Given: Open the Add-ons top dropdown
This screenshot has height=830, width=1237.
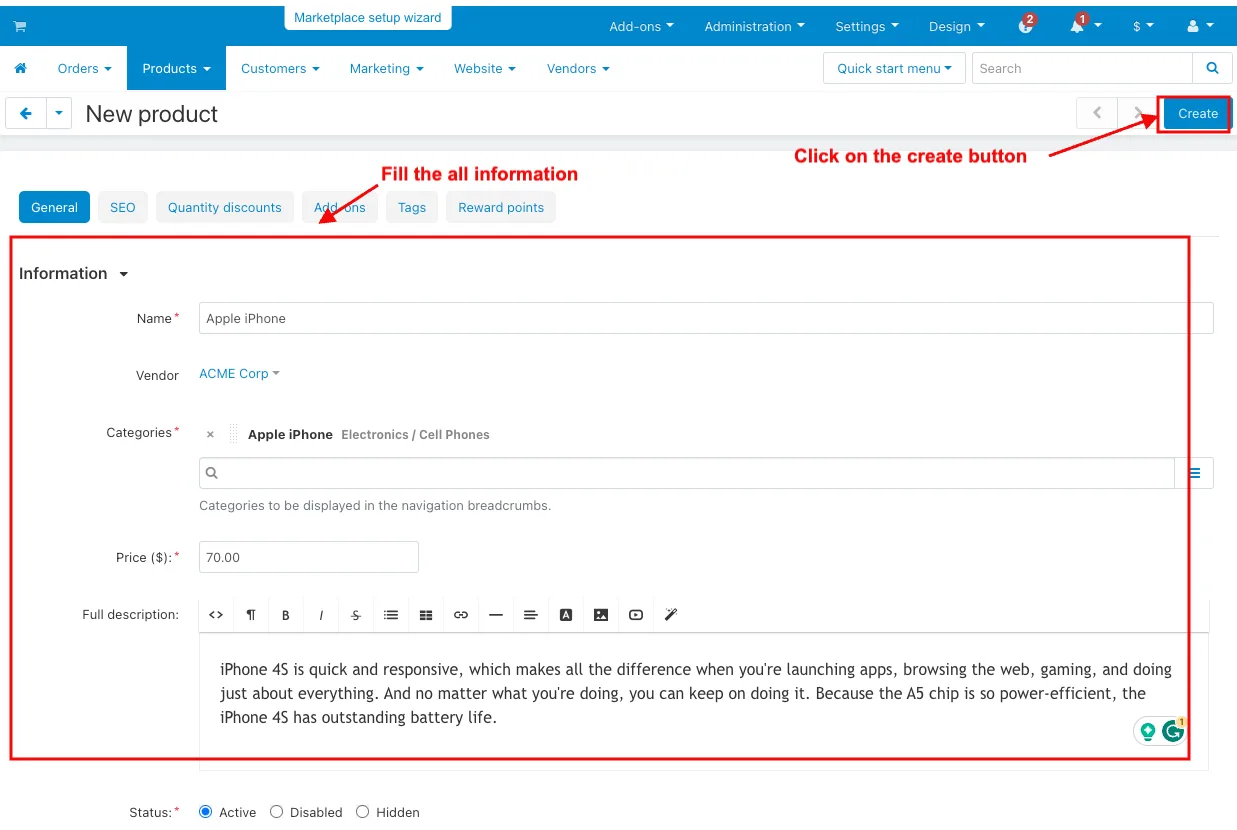Looking at the screenshot, I should pos(641,26).
